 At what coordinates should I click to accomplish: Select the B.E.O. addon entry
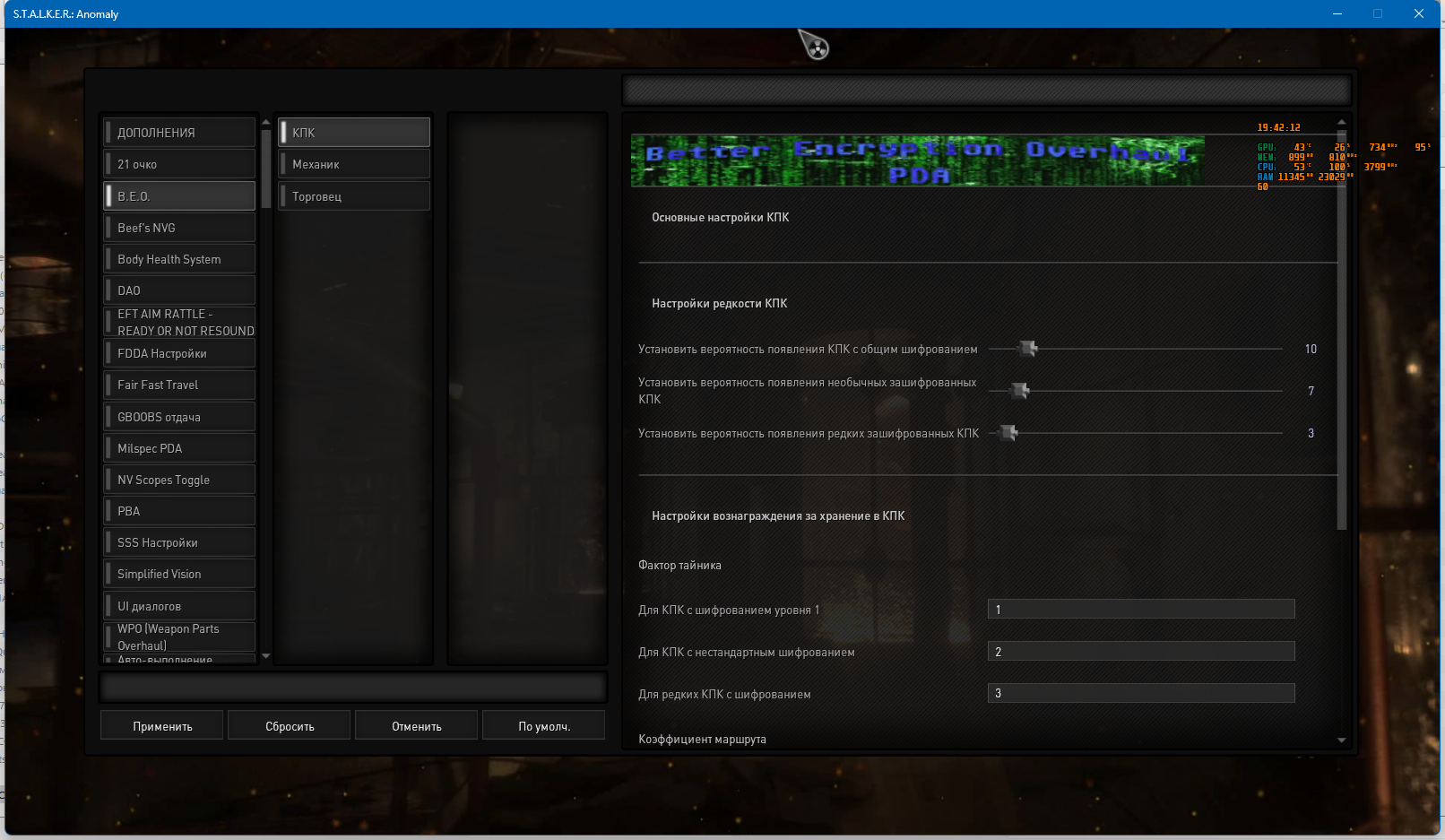tap(179, 196)
